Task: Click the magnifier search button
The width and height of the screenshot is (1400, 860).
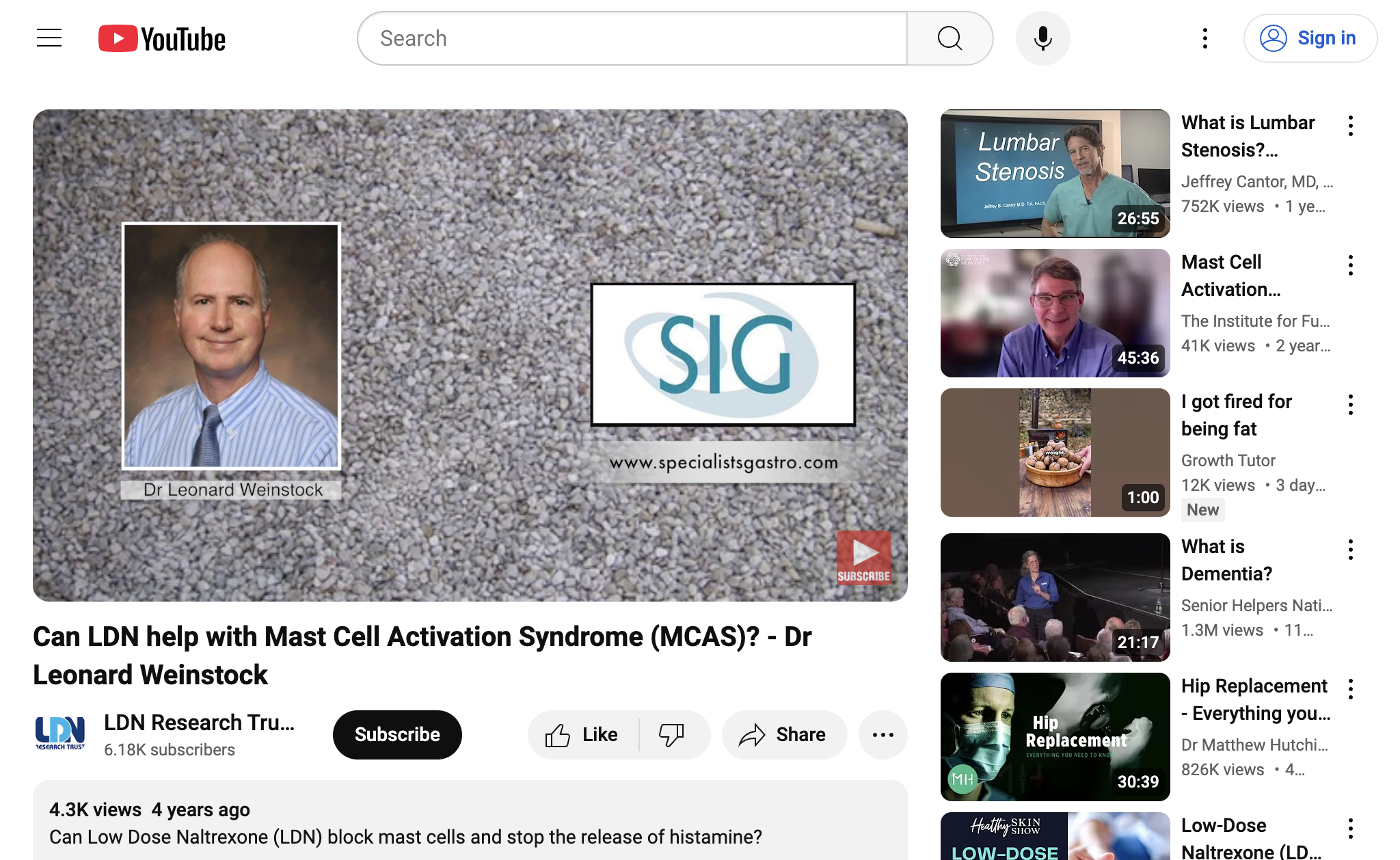Action: [x=950, y=38]
